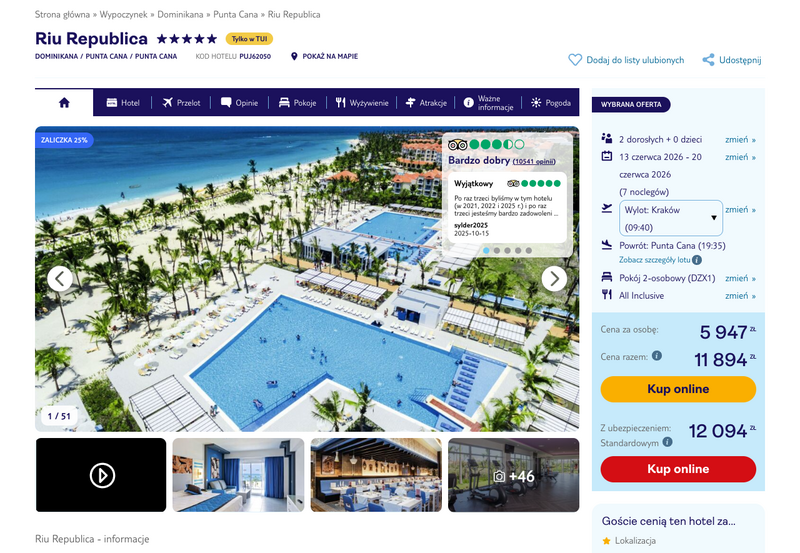Show next photo with right arrow
The height and width of the screenshot is (553, 800).
(554, 279)
